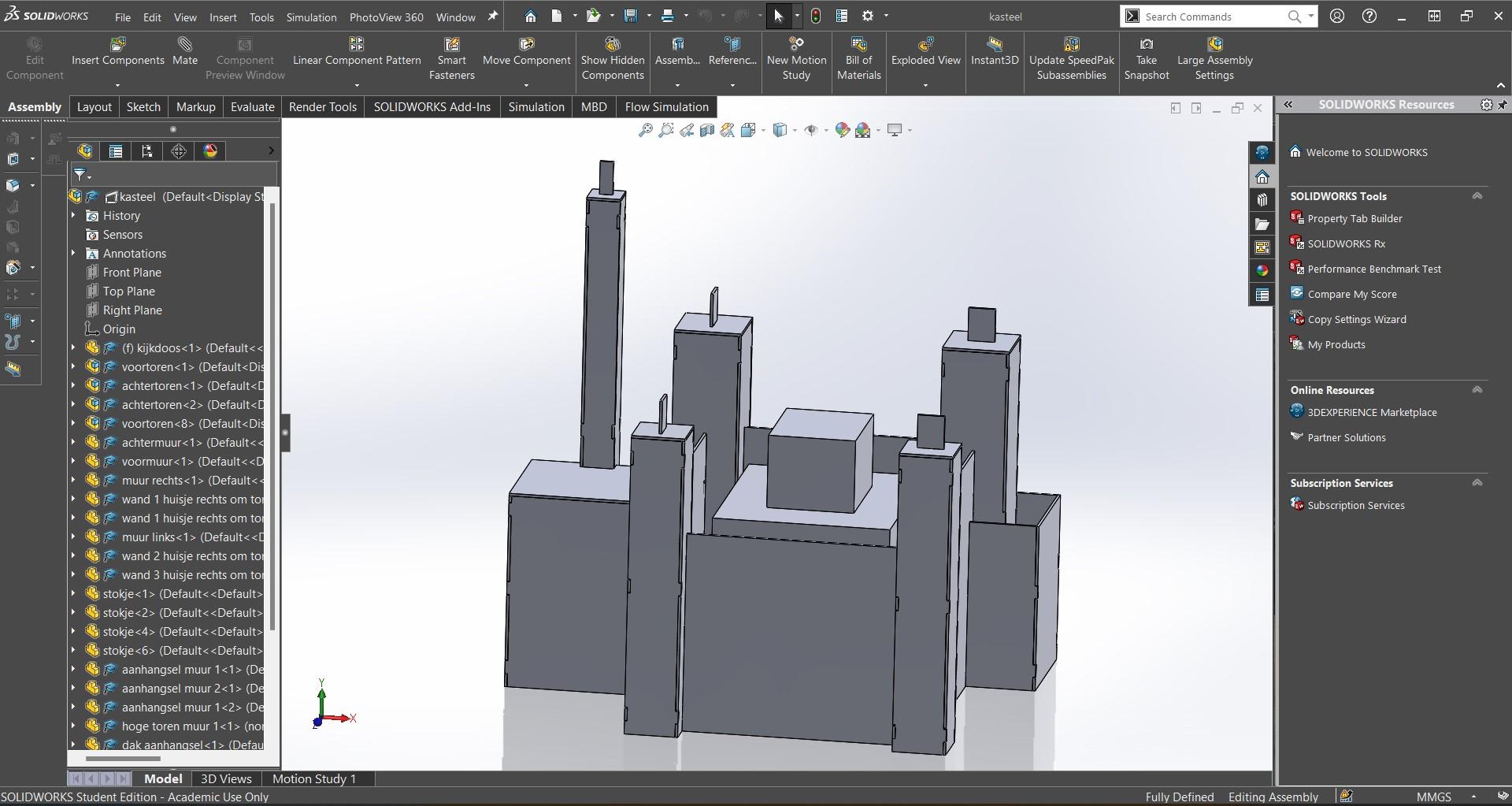Open the PropertyManager tab icon
The image size is (1512, 806).
[116, 151]
